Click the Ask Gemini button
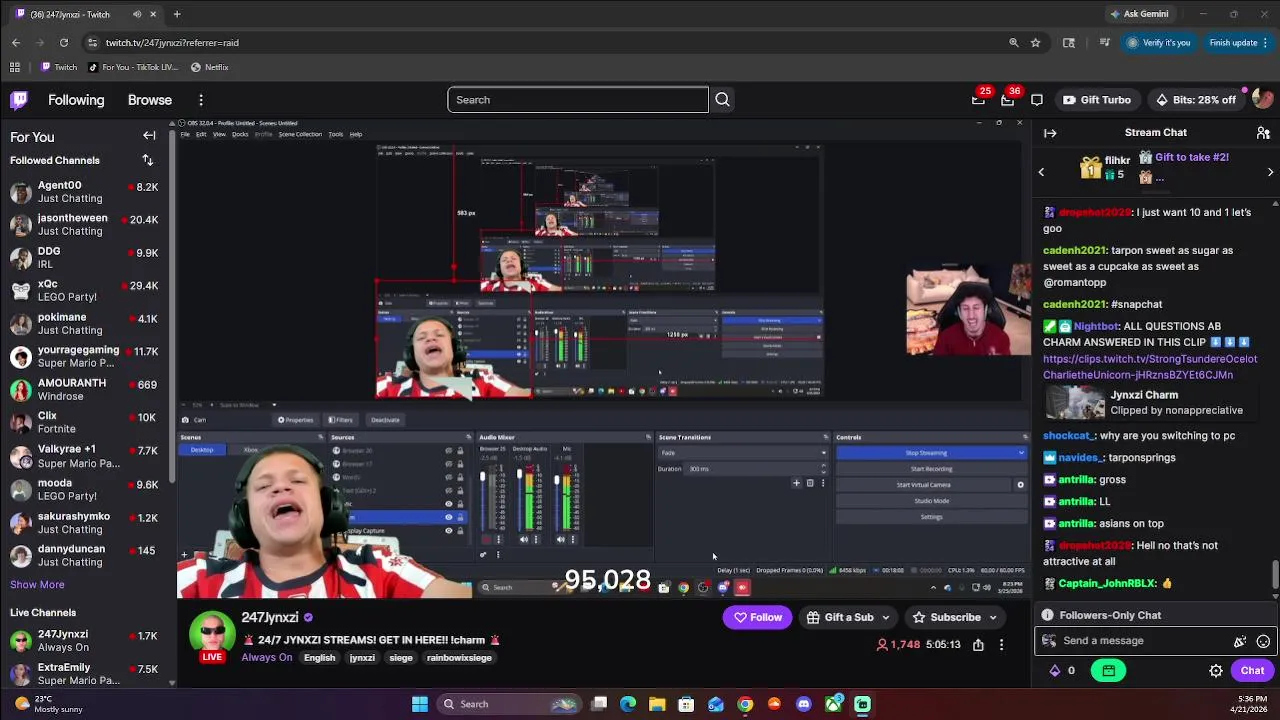The width and height of the screenshot is (1280, 720). coord(1138,14)
